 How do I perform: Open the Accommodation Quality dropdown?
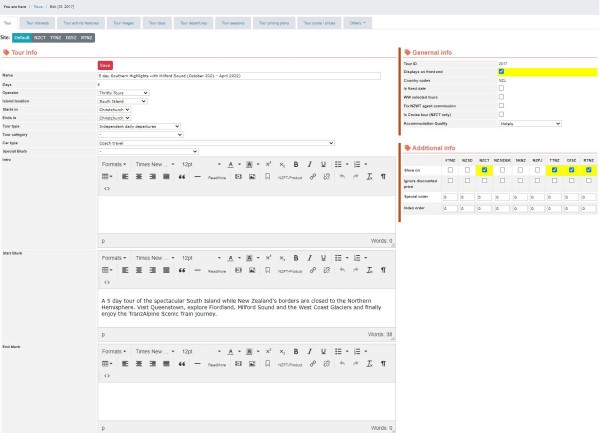click(530, 124)
